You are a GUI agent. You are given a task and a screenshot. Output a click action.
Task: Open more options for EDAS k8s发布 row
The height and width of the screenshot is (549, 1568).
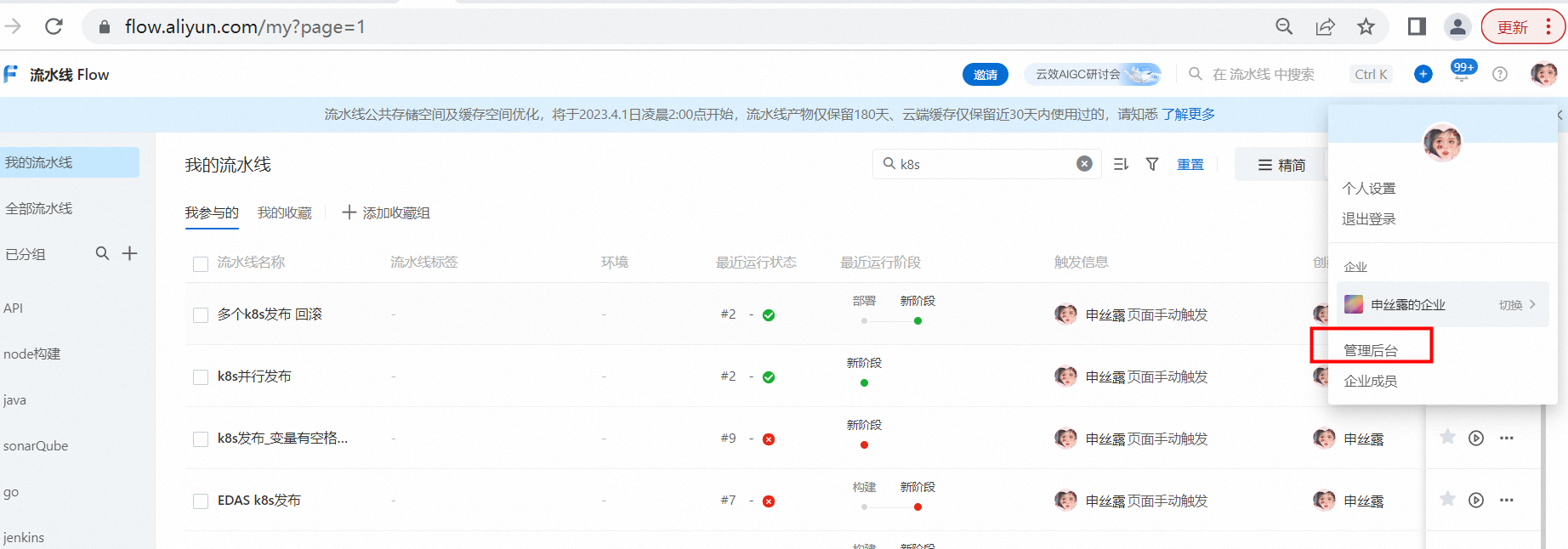(1507, 500)
